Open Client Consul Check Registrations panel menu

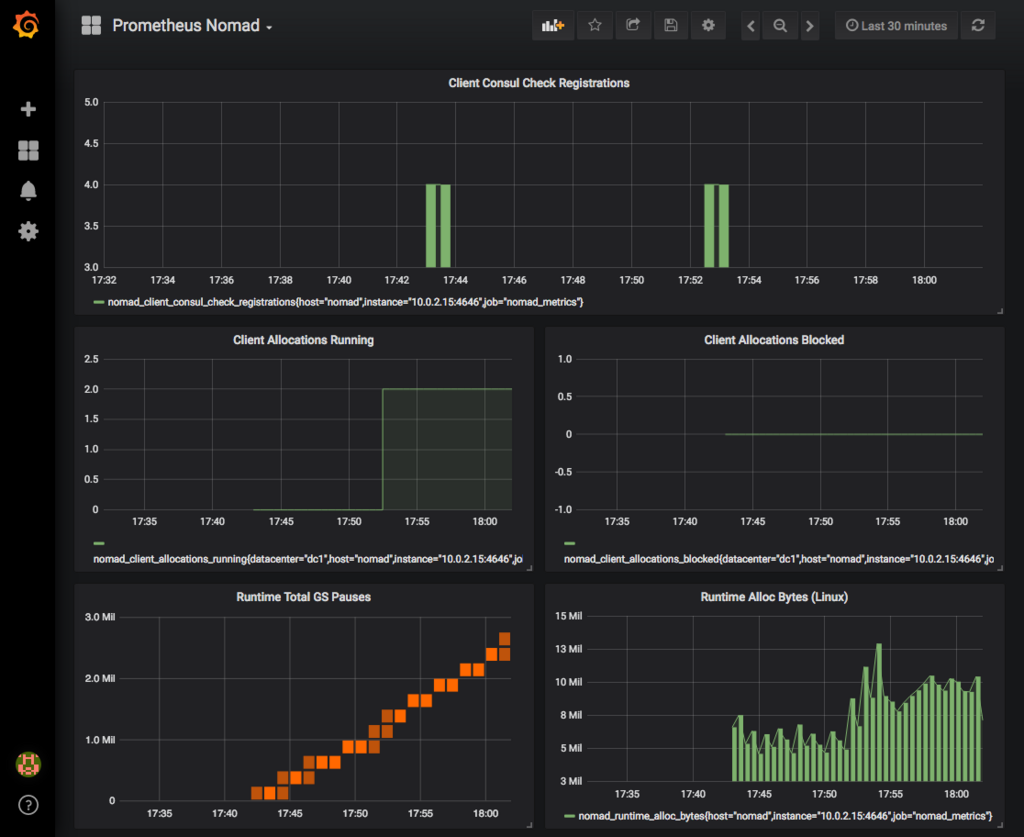pyautogui.click(x=539, y=83)
